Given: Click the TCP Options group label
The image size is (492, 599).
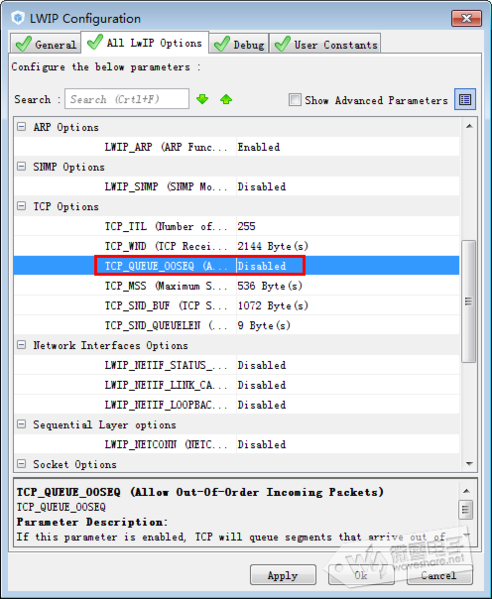Looking at the screenshot, I should 66,207.
